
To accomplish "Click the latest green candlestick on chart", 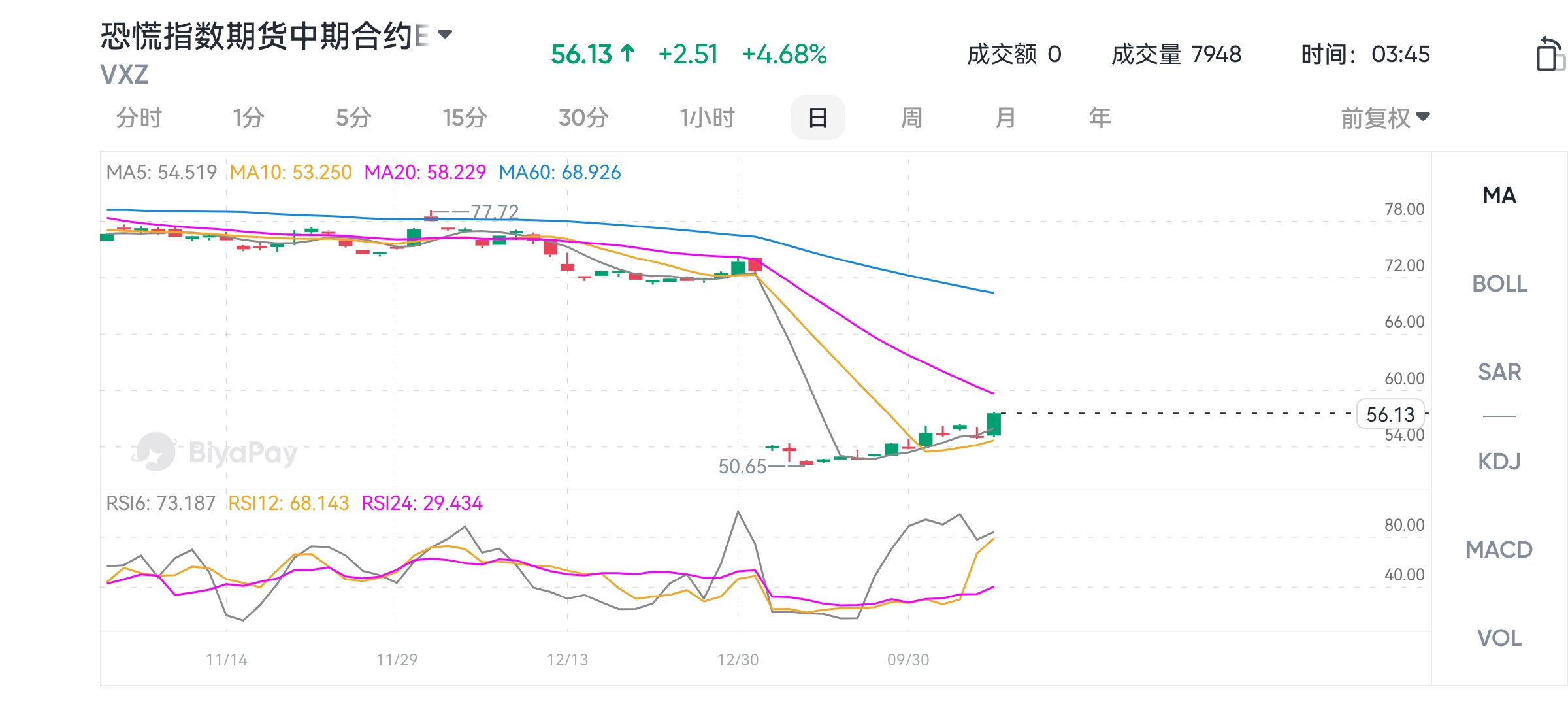I will [994, 424].
